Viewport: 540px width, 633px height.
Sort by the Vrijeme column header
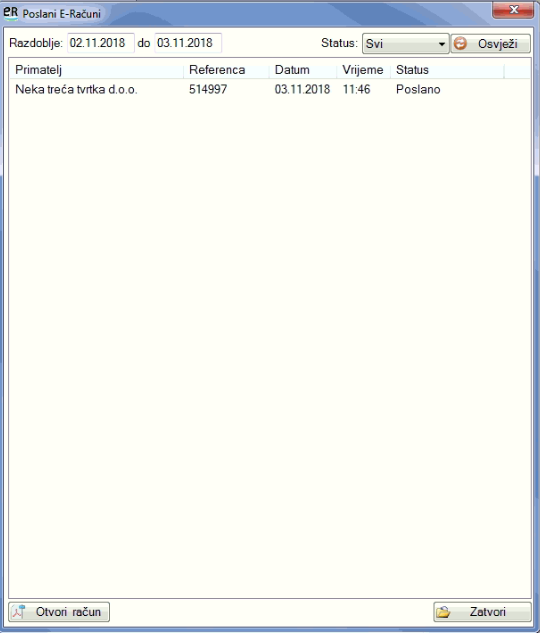tap(363, 70)
